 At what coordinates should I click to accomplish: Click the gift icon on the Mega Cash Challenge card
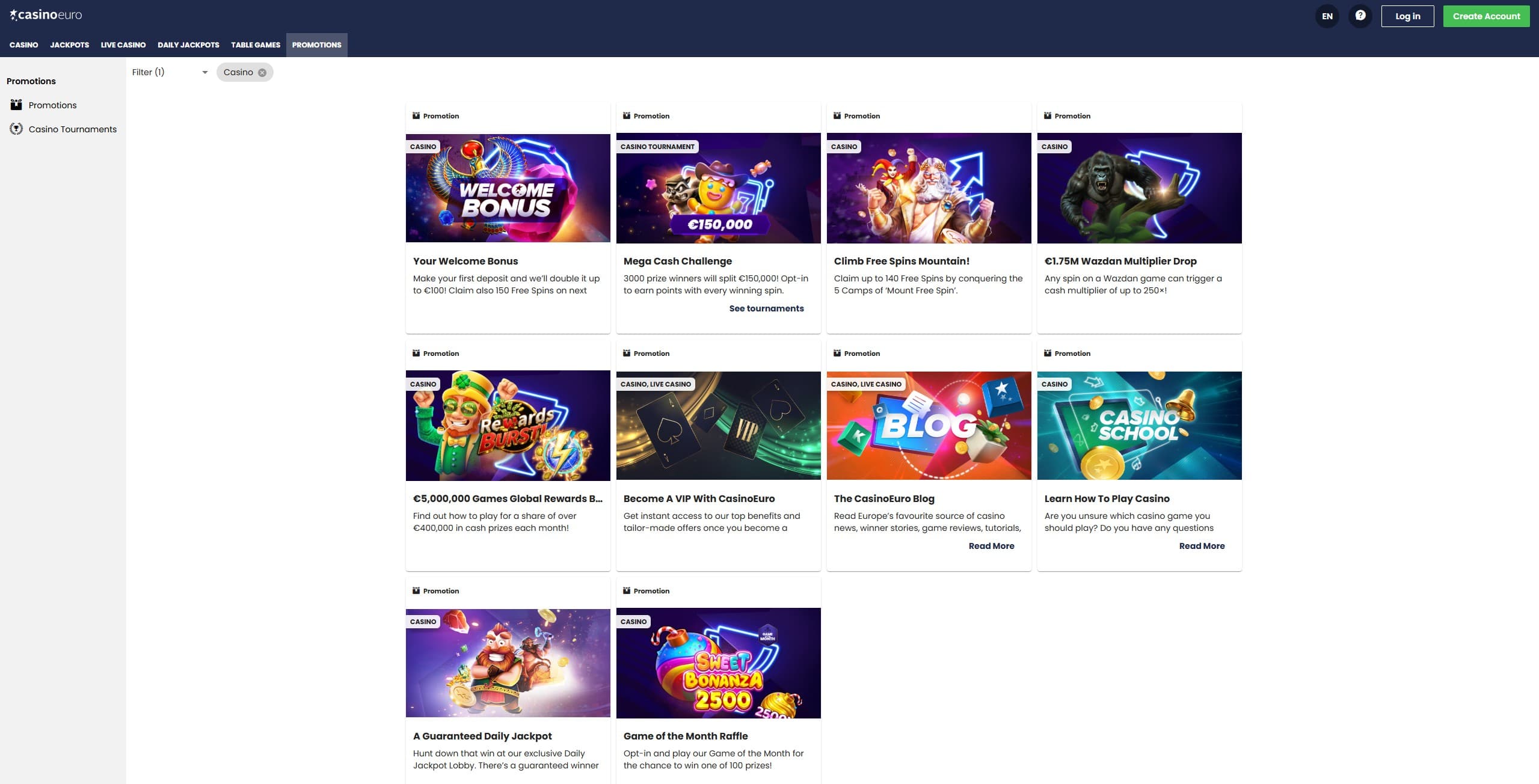click(627, 115)
